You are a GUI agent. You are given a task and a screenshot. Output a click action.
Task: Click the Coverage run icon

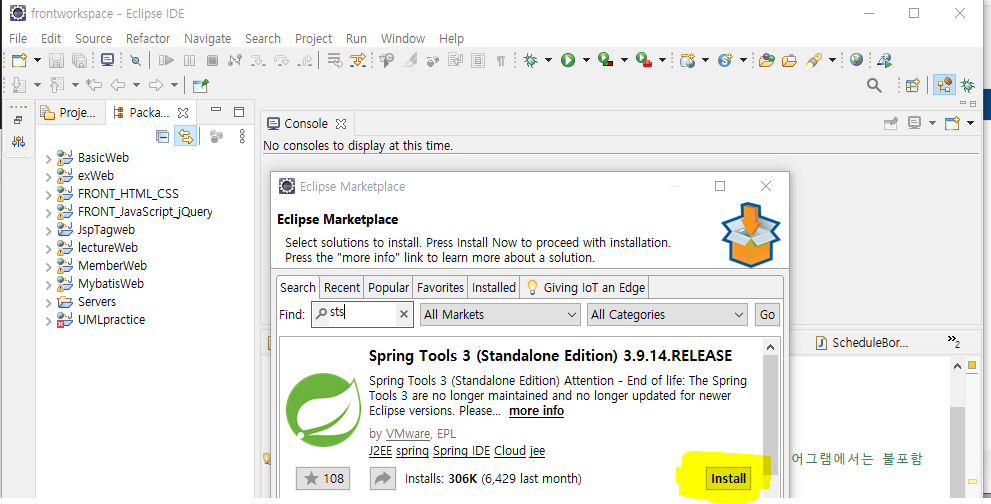605,60
